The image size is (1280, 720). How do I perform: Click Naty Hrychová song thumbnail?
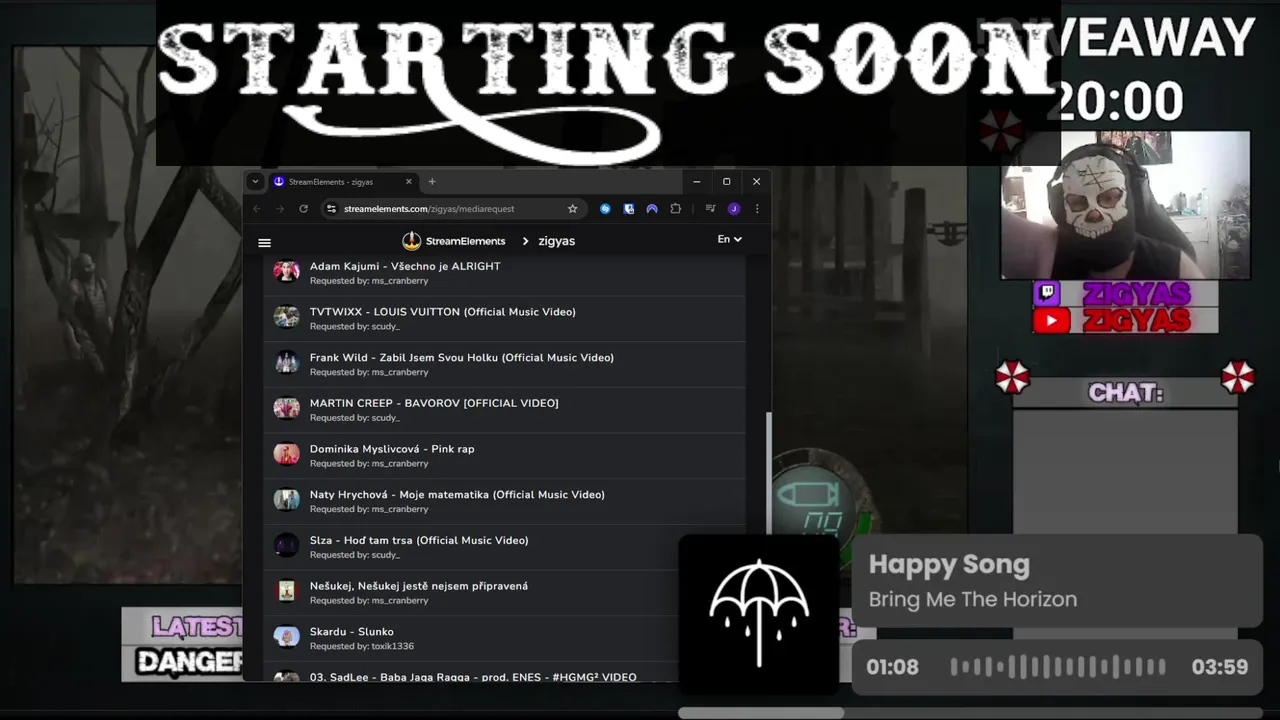pyautogui.click(x=287, y=499)
